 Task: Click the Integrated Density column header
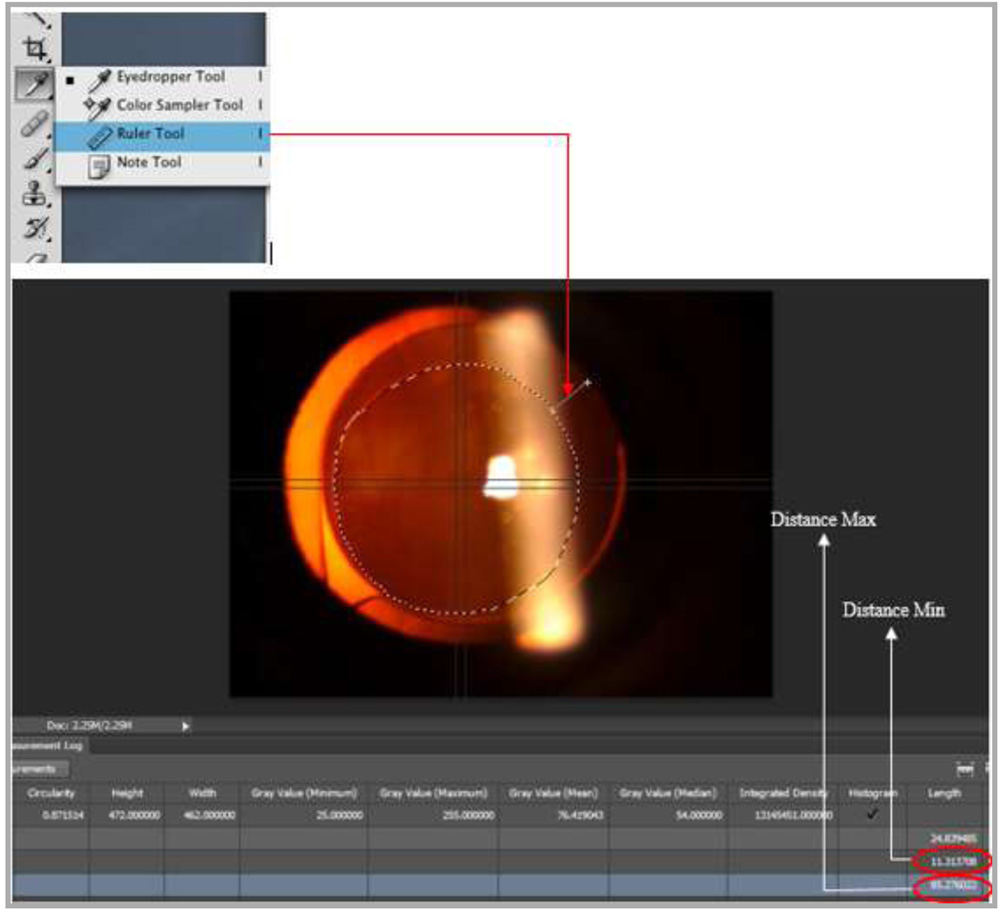point(784,793)
